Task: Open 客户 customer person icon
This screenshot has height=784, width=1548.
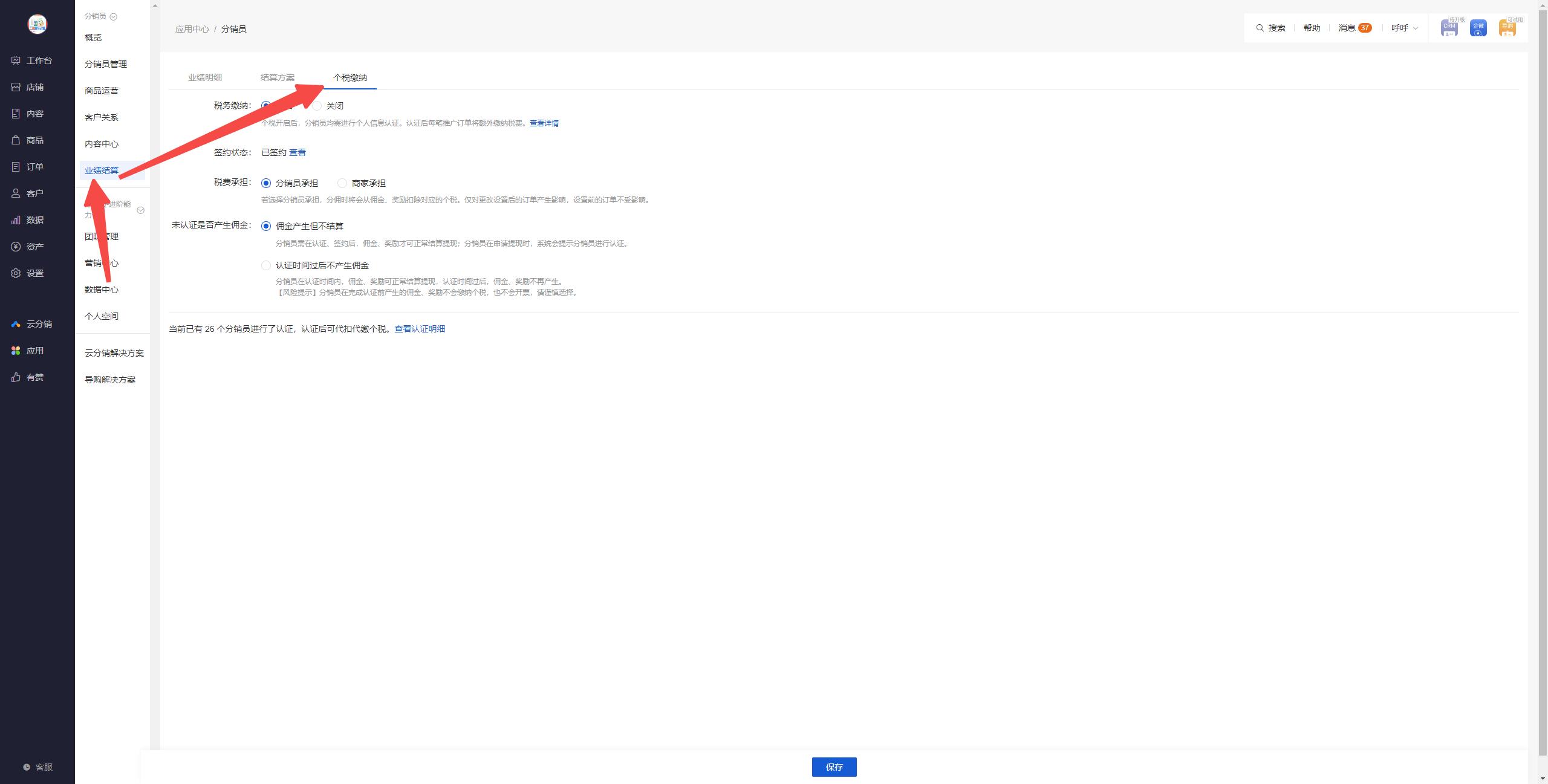Action: point(16,193)
